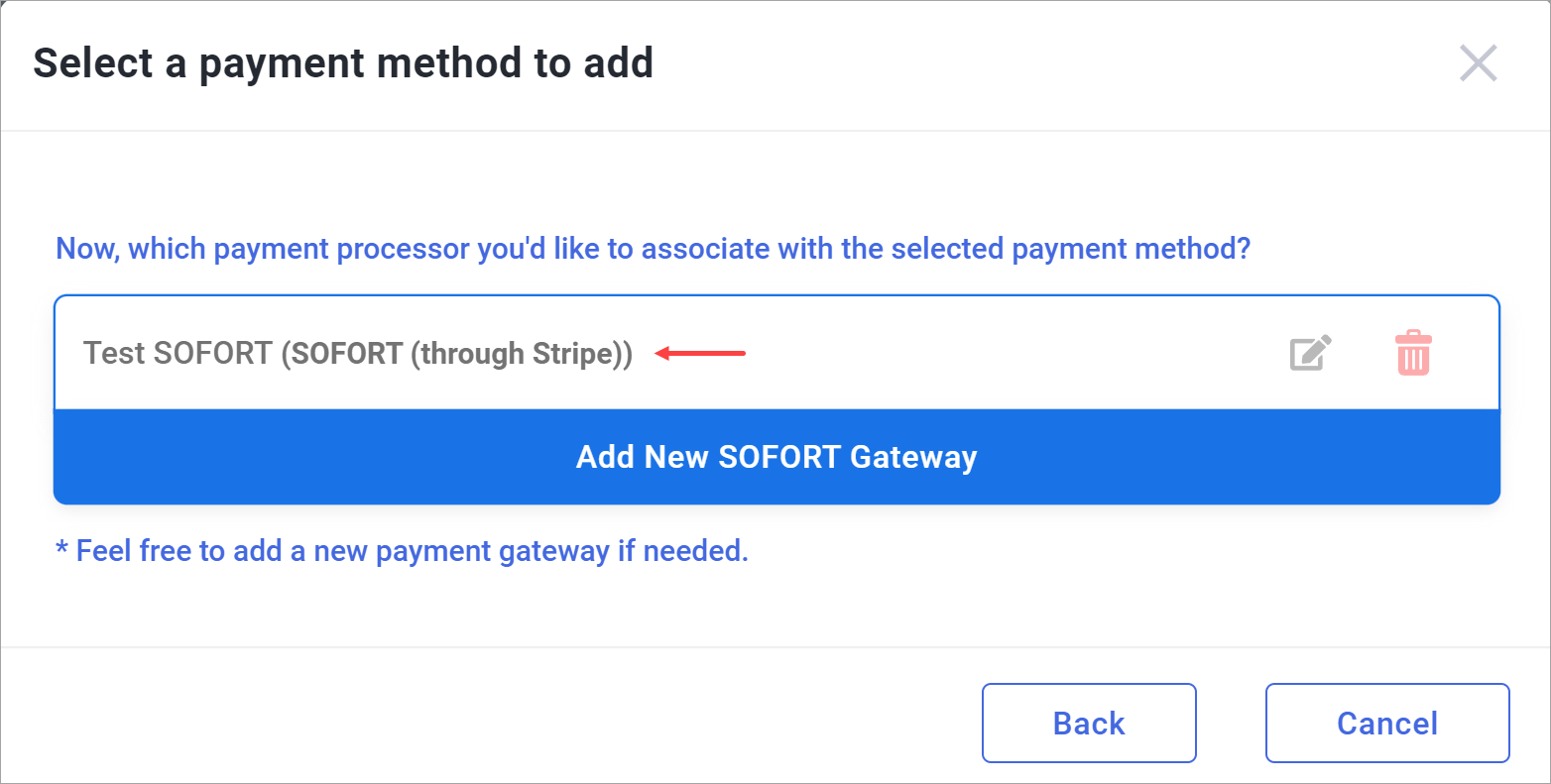Select the Test SOFORT gateway entry
This screenshot has height=784, width=1551.
pos(776,353)
